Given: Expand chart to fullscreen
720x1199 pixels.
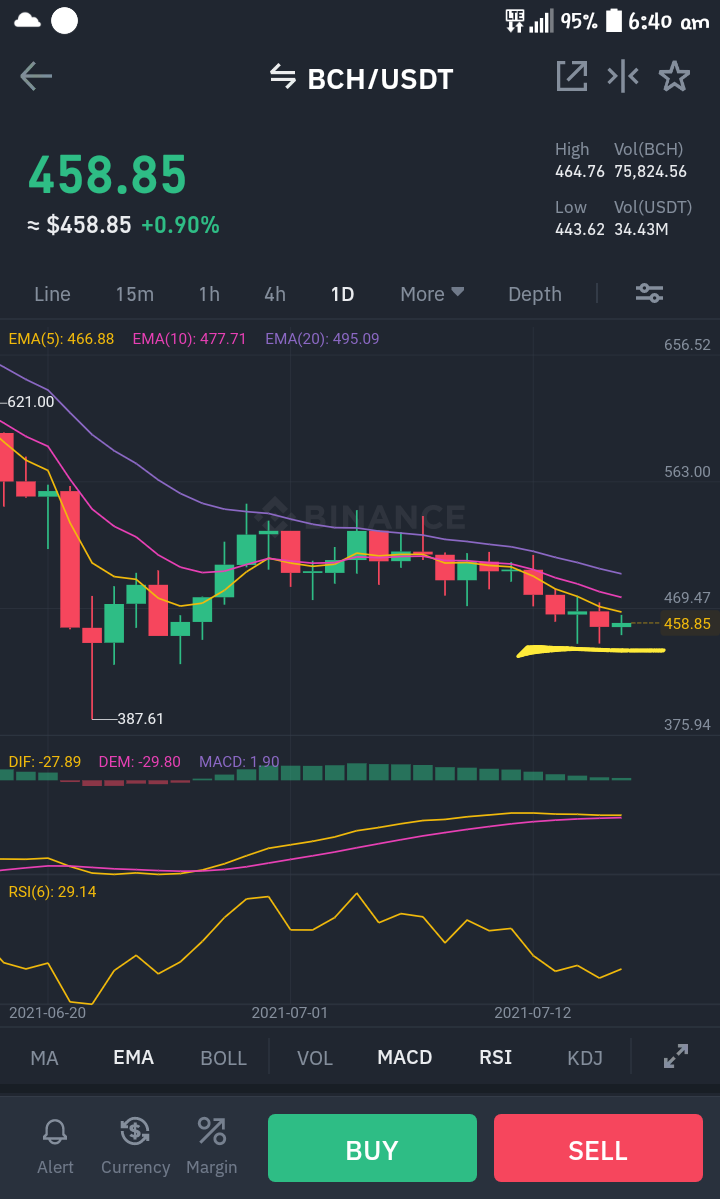Looking at the screenshot, I should 676,1056.
